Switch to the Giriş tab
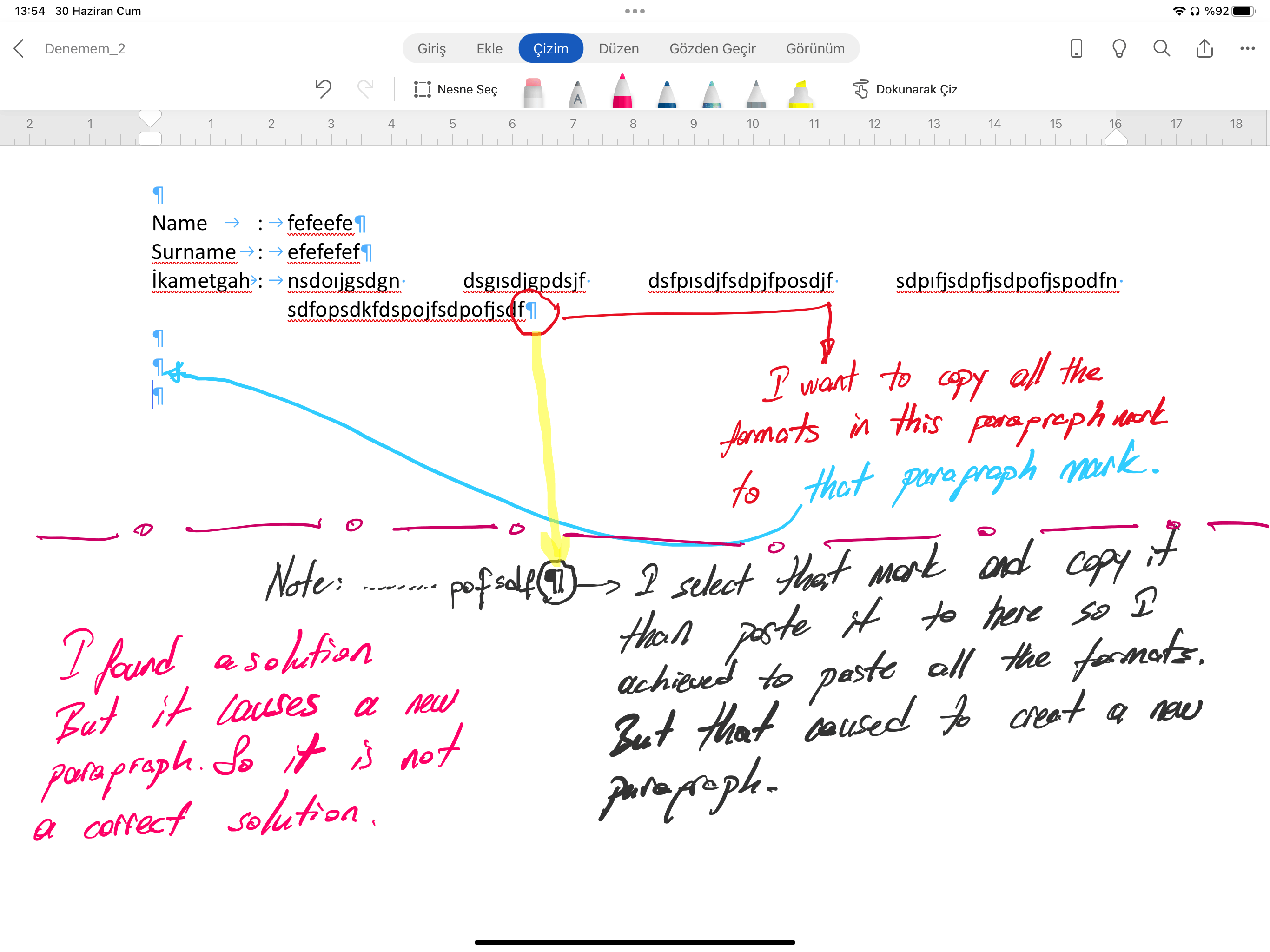The image size is (1270, 952). tap(431, 48)
